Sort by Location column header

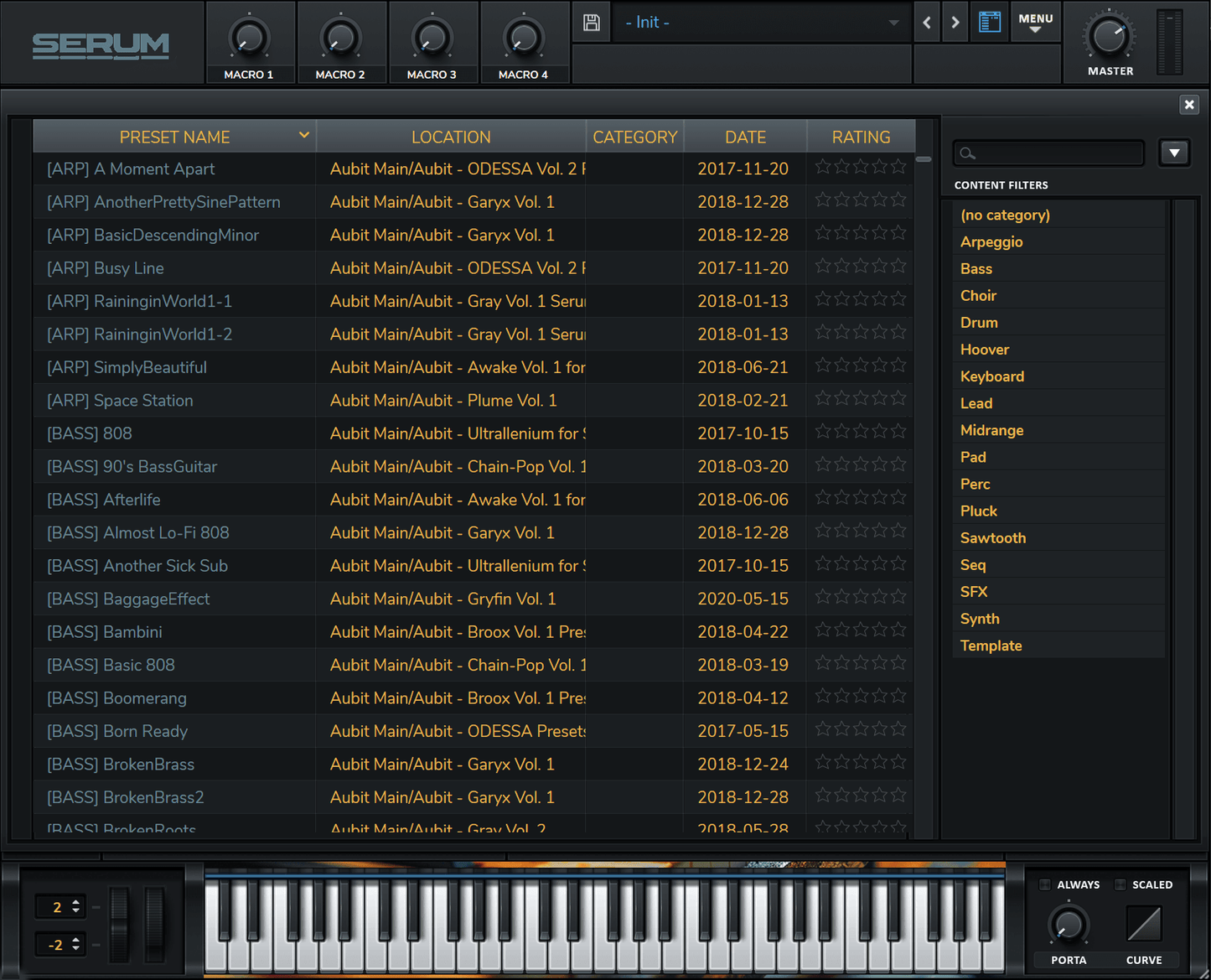tap(451, 137)
